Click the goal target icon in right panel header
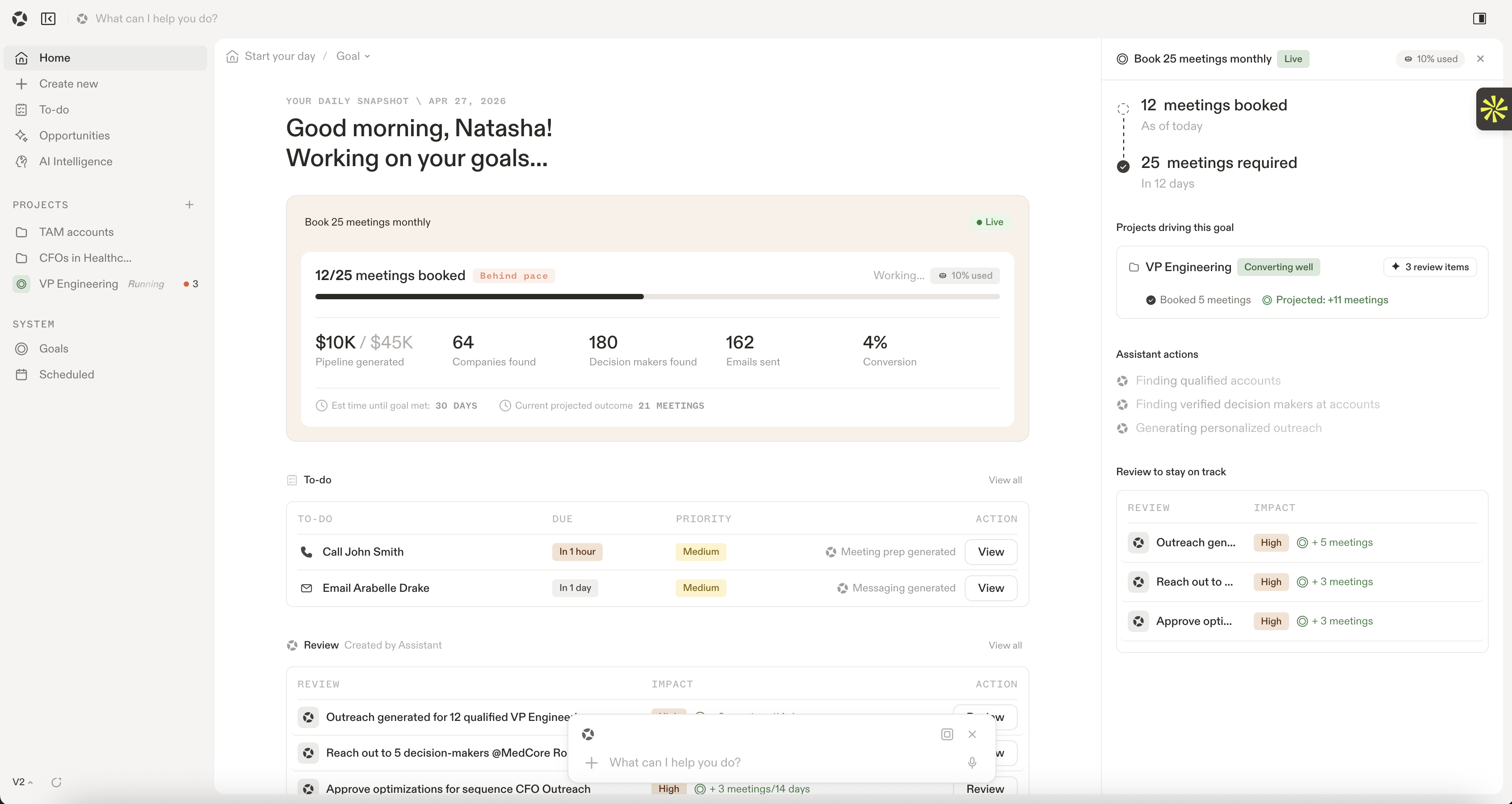 click(1121, 59)
